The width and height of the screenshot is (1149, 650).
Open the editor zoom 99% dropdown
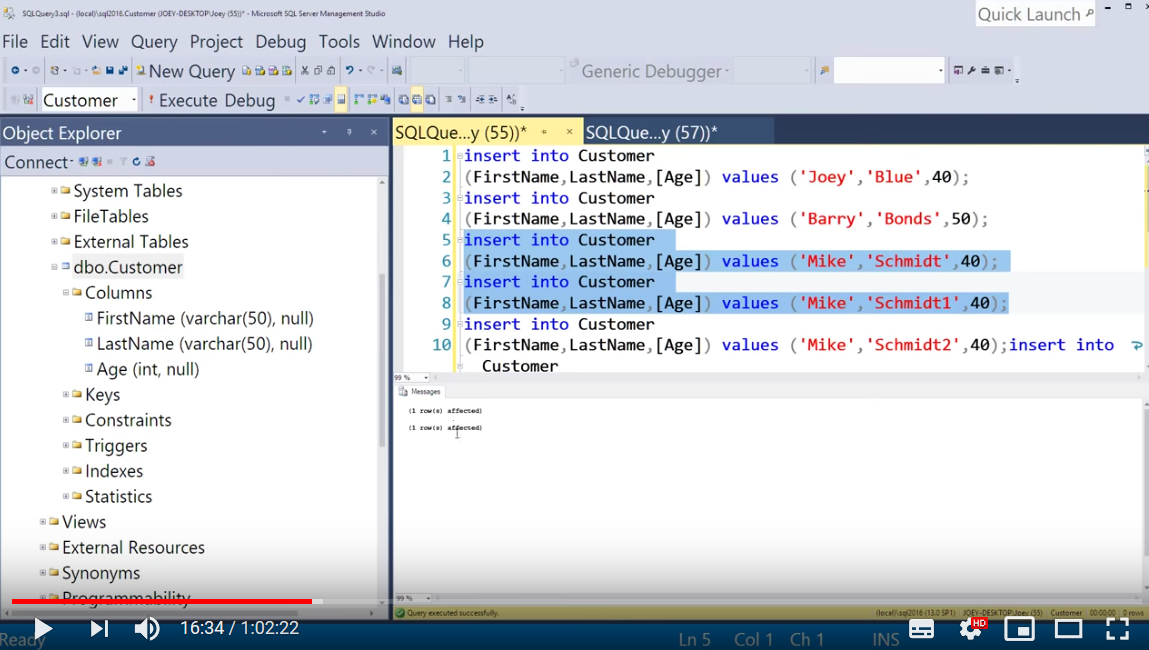pos(426,377)
